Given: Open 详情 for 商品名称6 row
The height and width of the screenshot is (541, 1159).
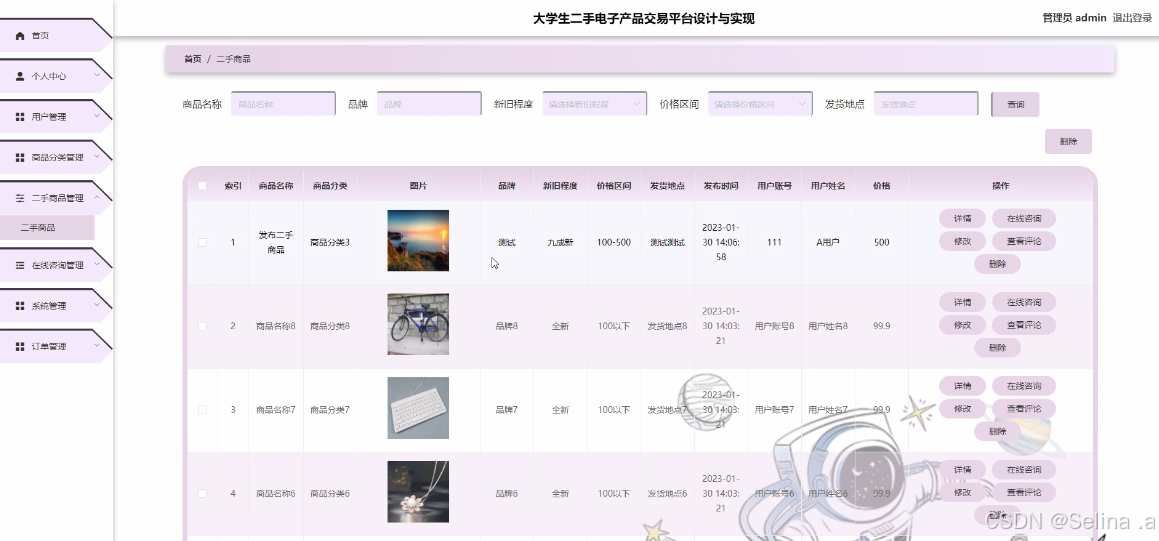Looking at the screenshot, I should click(x=962, y=469).
